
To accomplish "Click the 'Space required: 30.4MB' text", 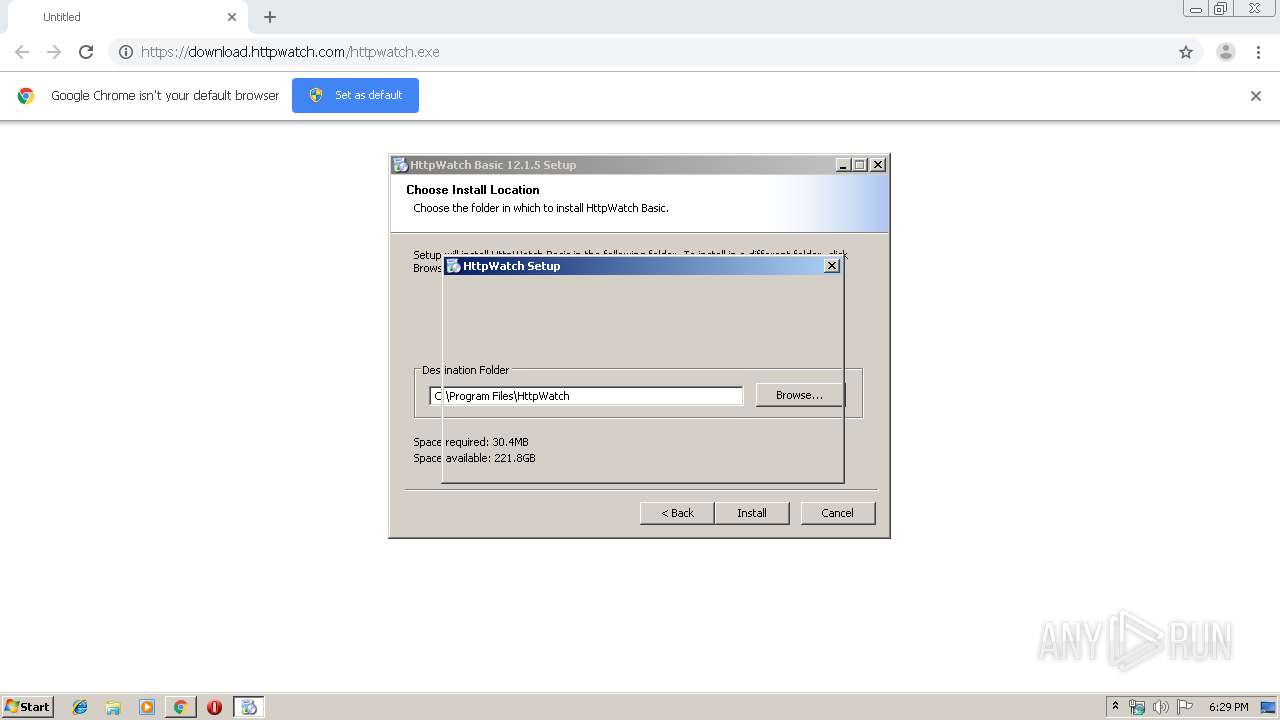I will point(471,442).
